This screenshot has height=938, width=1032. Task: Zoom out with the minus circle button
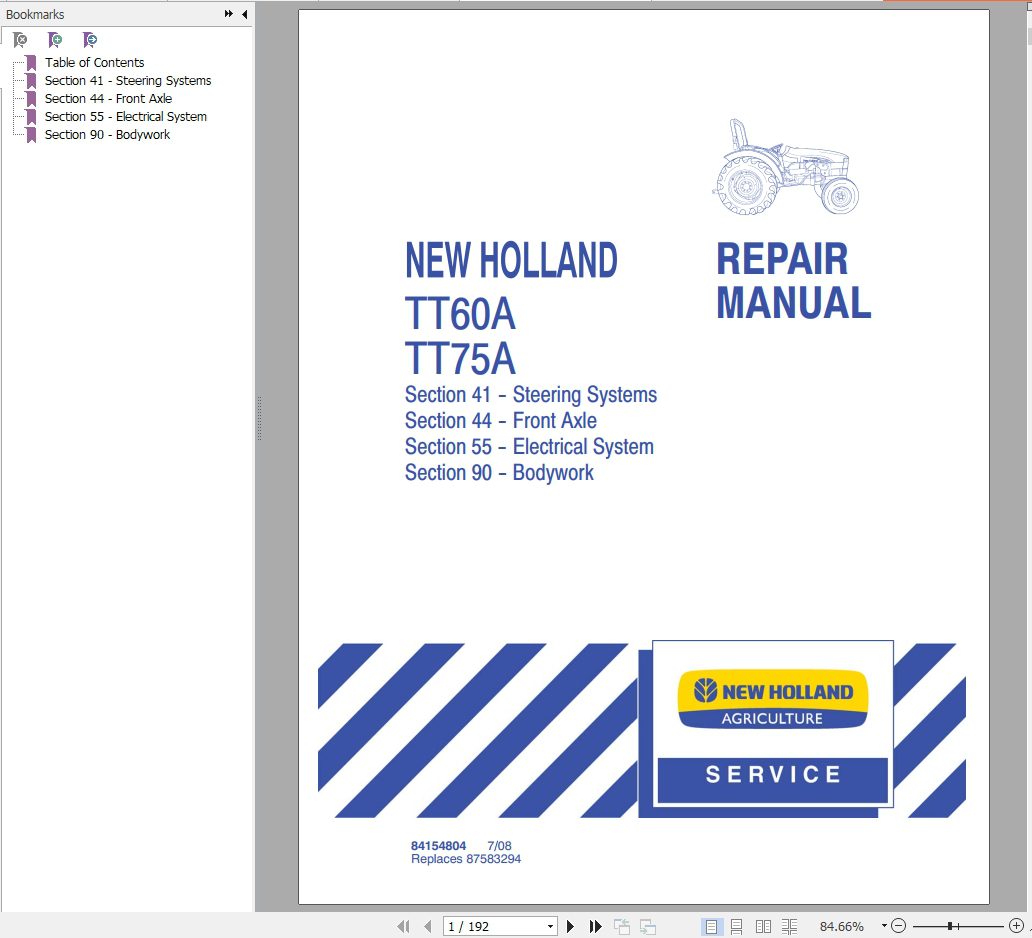coord(898,925)
